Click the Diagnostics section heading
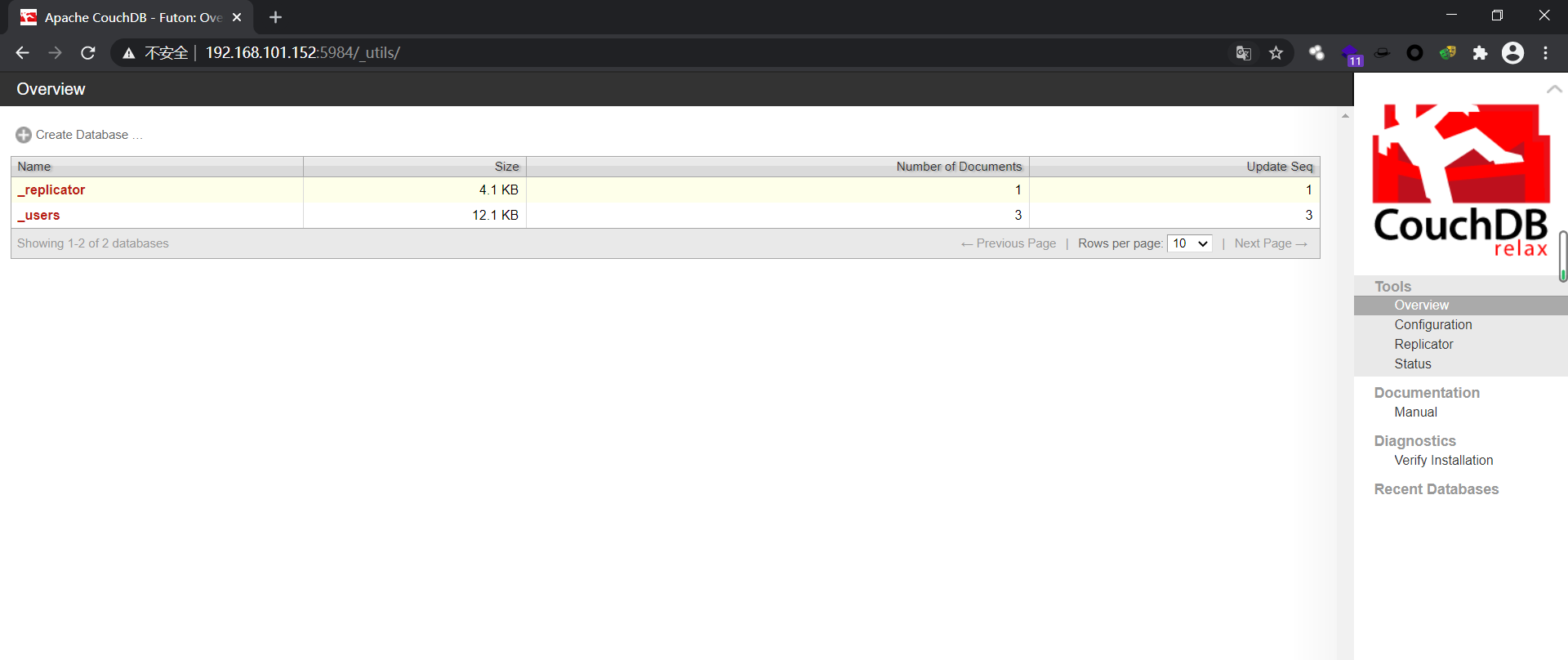The image size is (1568, 660). (x=1414, y=441)
